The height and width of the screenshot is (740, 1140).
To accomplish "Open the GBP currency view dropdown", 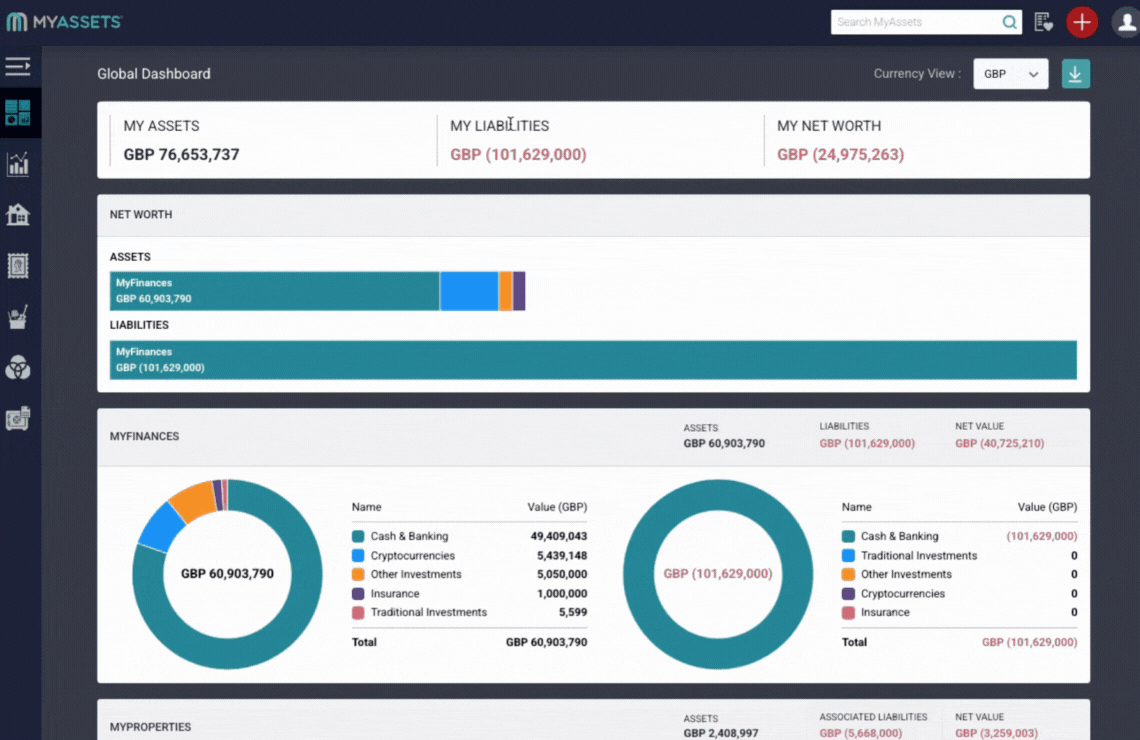I will [x=1011, y=73].
